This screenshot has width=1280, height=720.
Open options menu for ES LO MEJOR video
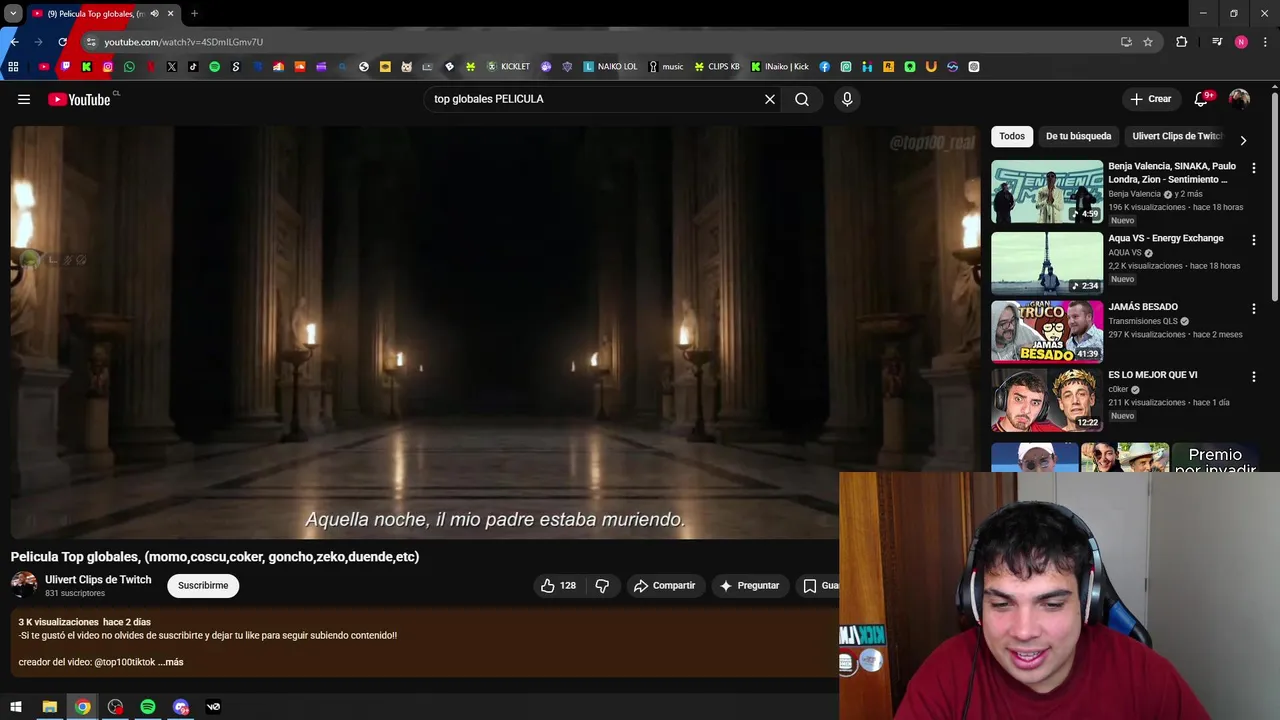1254,377
